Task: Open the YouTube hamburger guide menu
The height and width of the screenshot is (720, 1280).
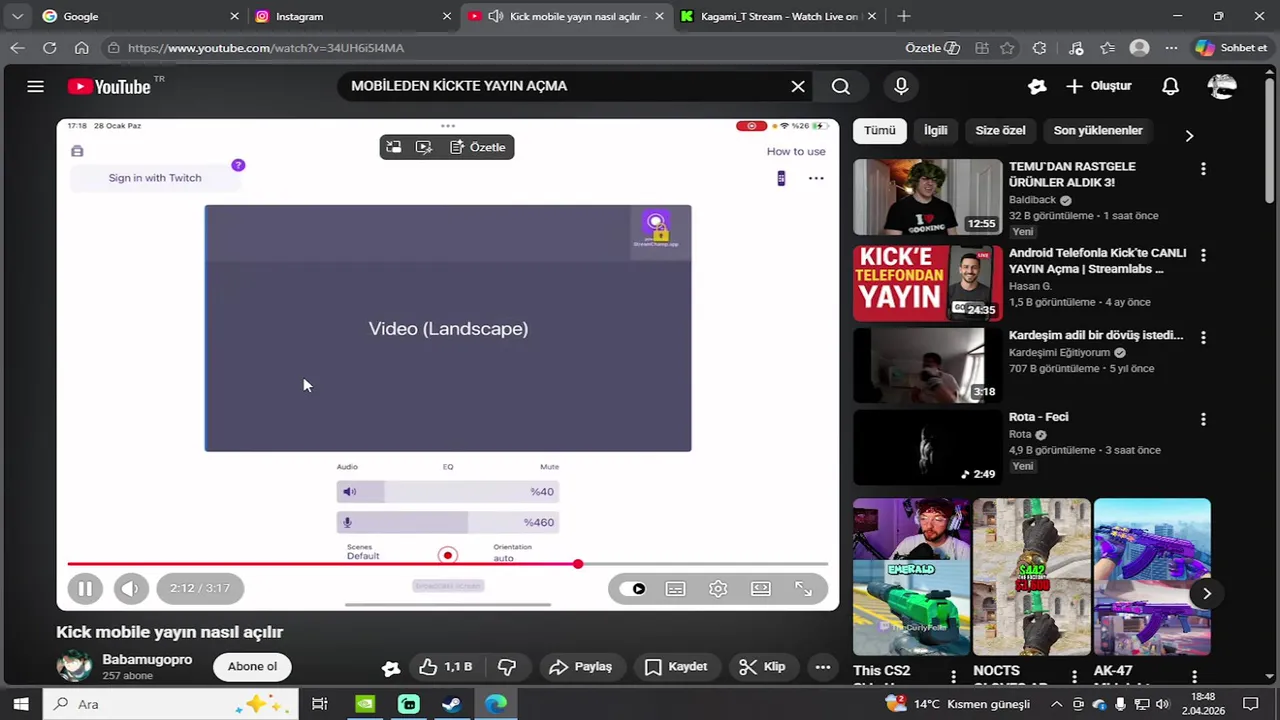Action: 35,86
